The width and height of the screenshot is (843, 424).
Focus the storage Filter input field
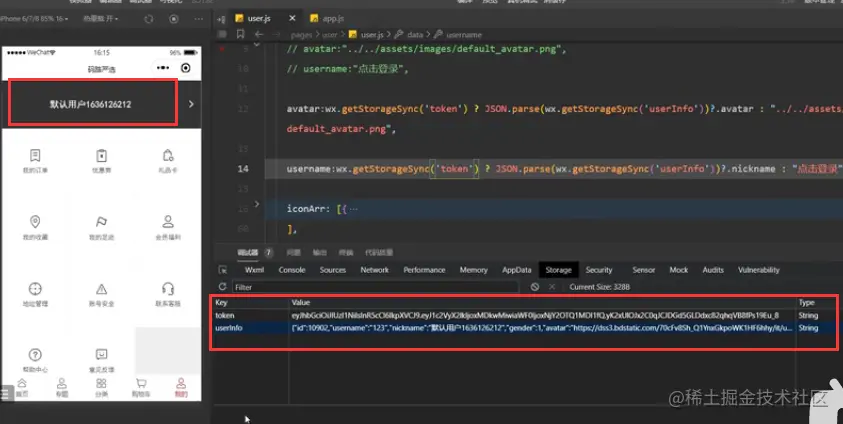click(375, 287)
